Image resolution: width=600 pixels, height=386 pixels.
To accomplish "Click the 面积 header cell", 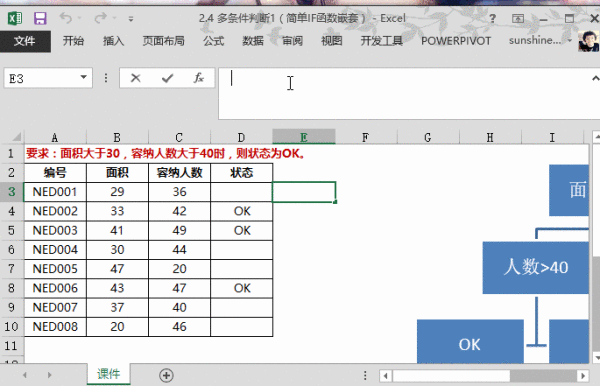I will pyautogui.click(x=117, y=173).
